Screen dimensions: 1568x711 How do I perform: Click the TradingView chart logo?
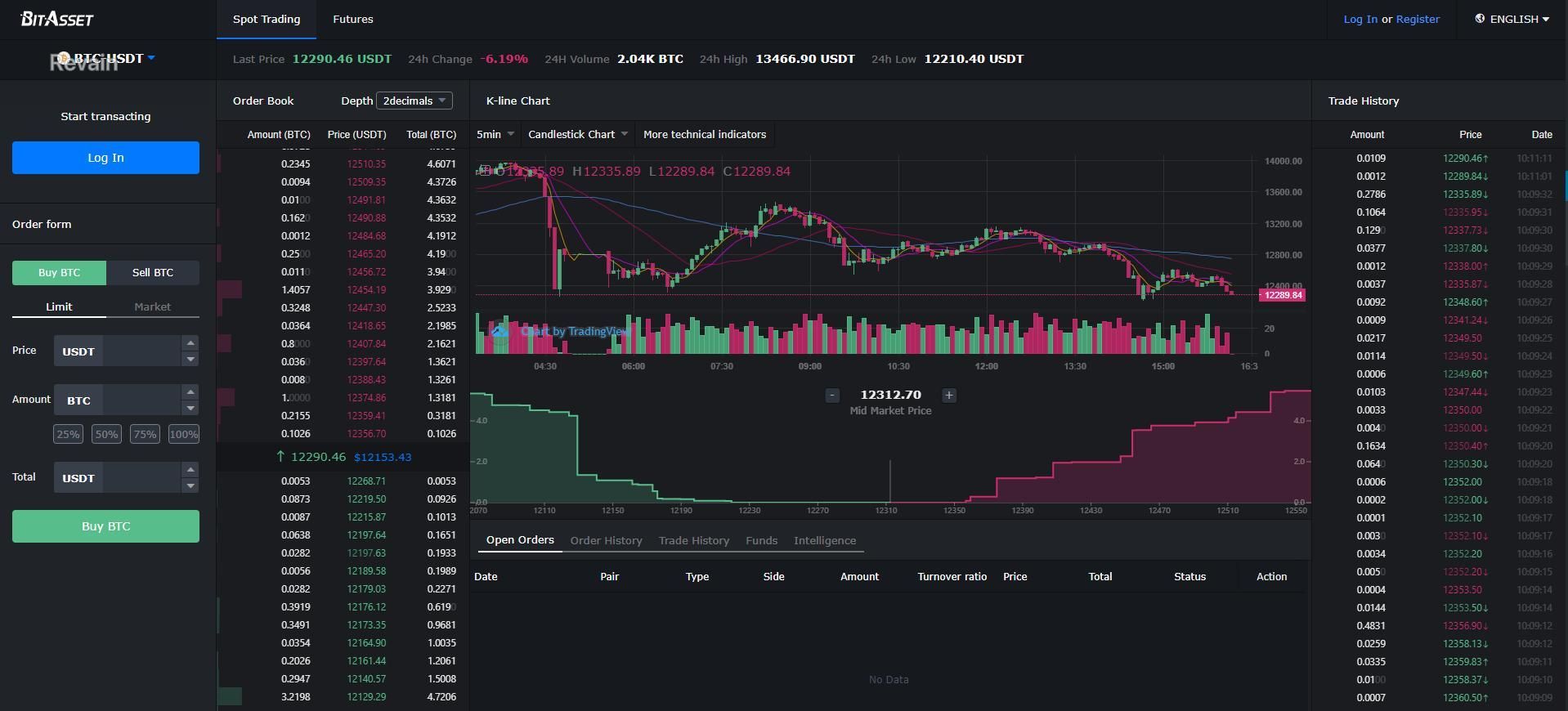[500, 331]
